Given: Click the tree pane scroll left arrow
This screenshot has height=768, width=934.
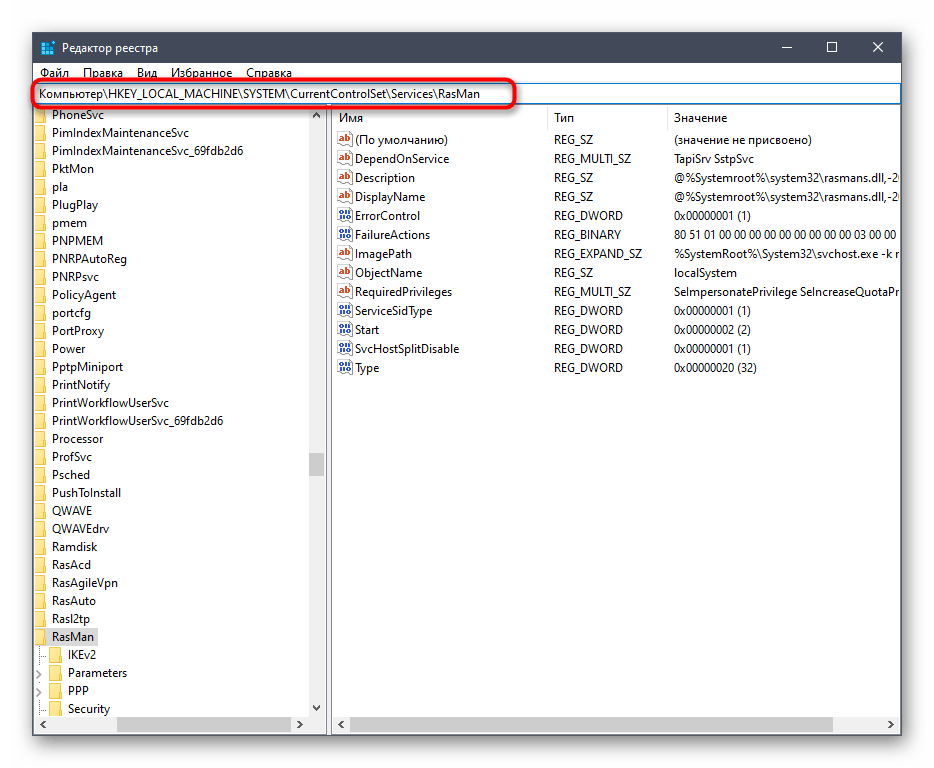Looking at the screenshot, I should coord(43,725).
